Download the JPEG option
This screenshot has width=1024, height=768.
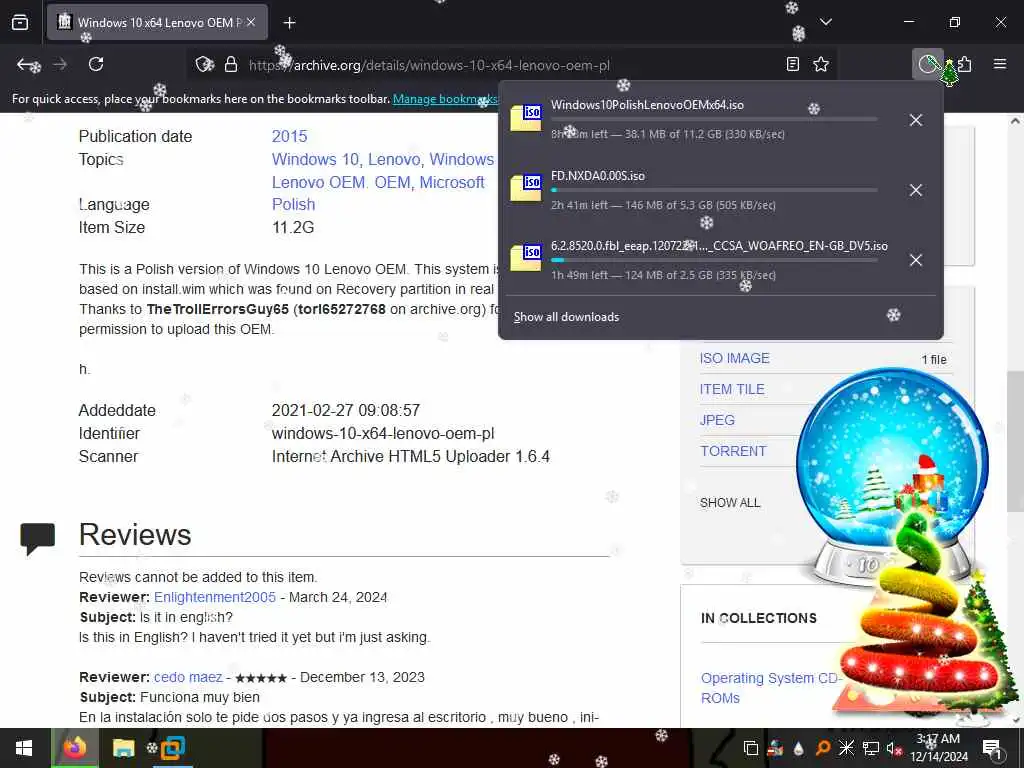tap(717, 420)
